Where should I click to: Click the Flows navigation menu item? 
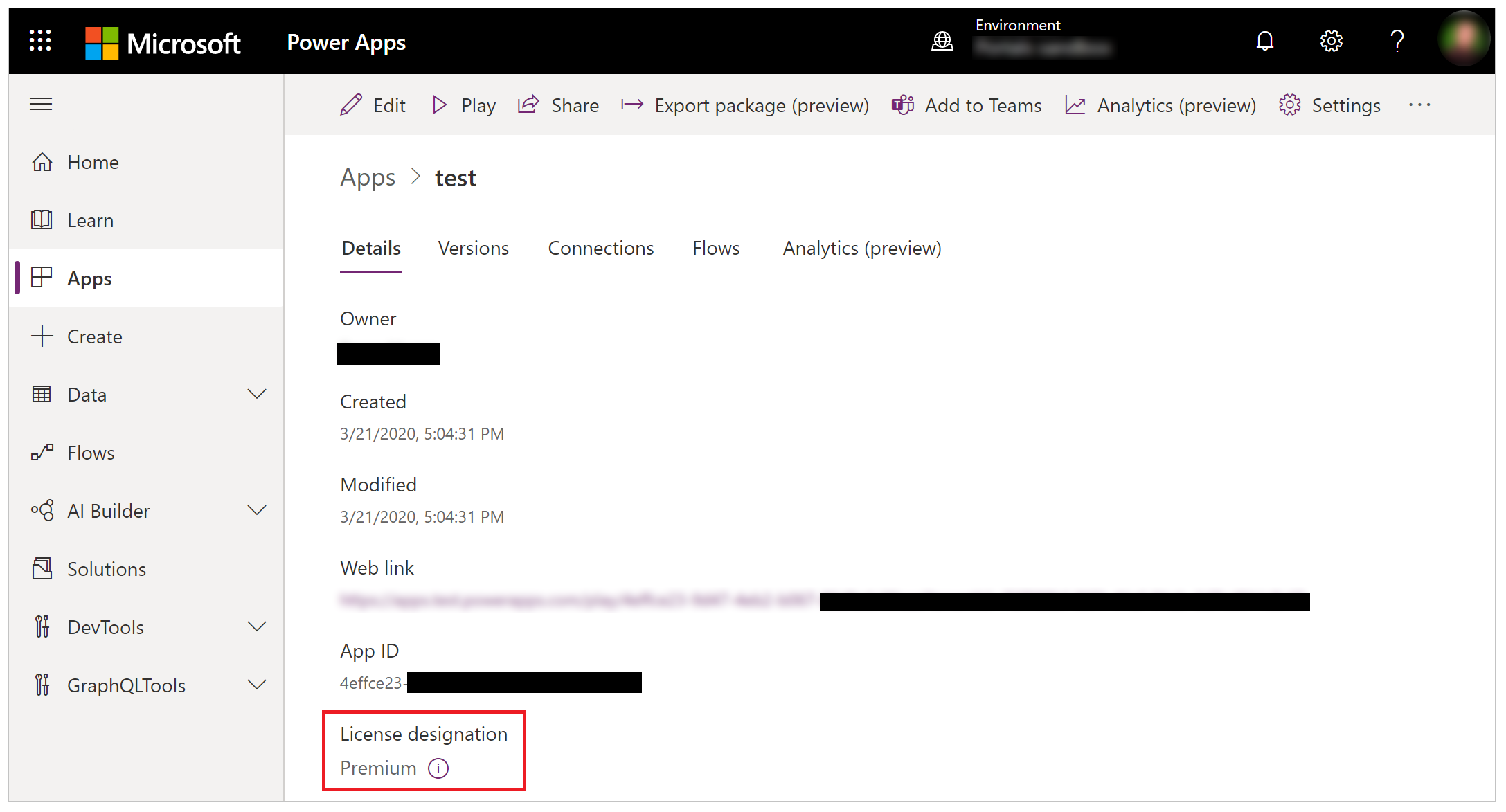[89, 452]
